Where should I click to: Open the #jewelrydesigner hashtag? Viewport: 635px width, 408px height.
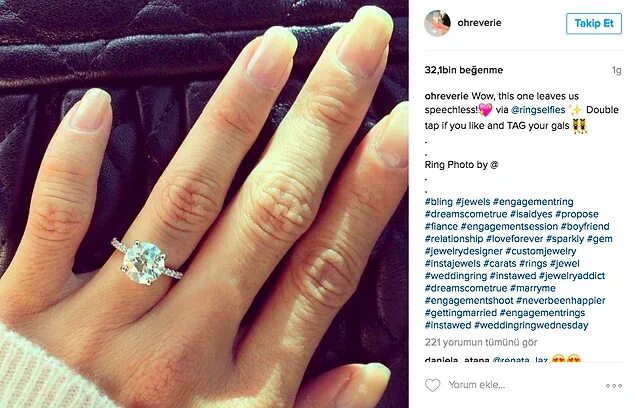click(463, 251)
